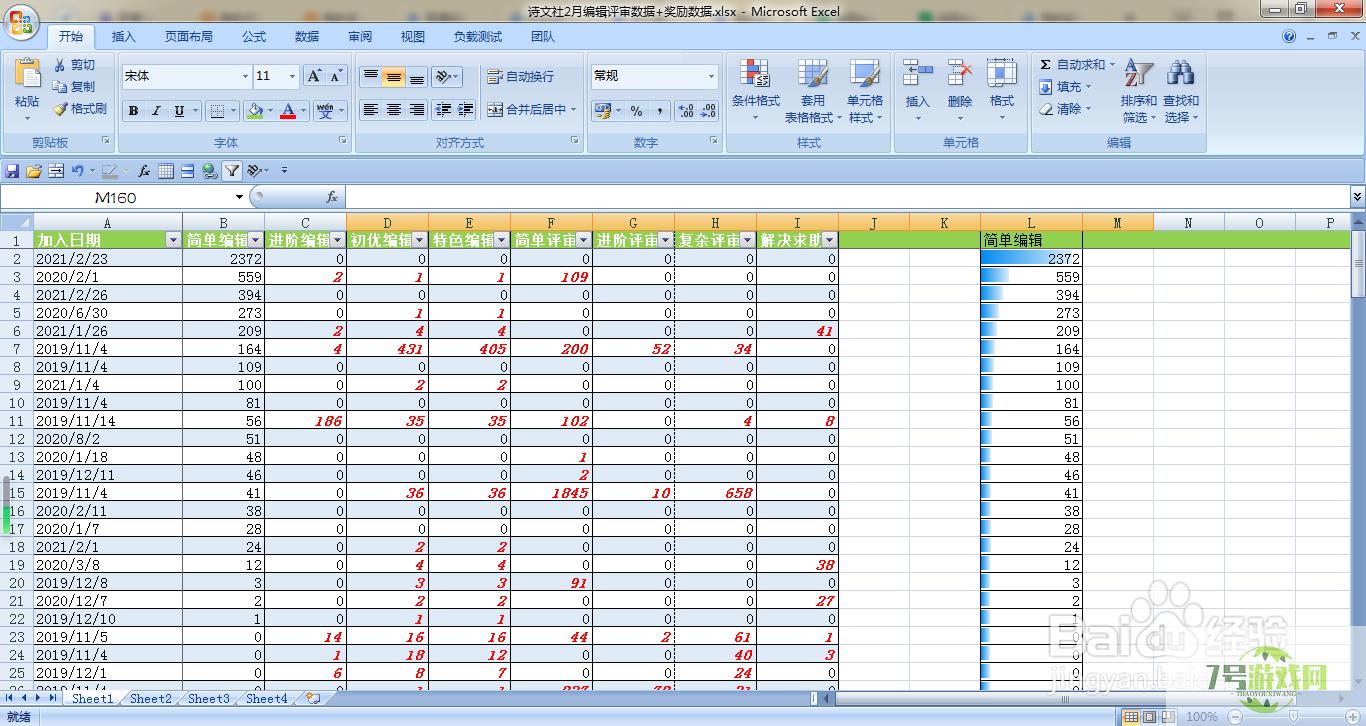Switch to Sheet2 worksheet tab

coord(150,699)
